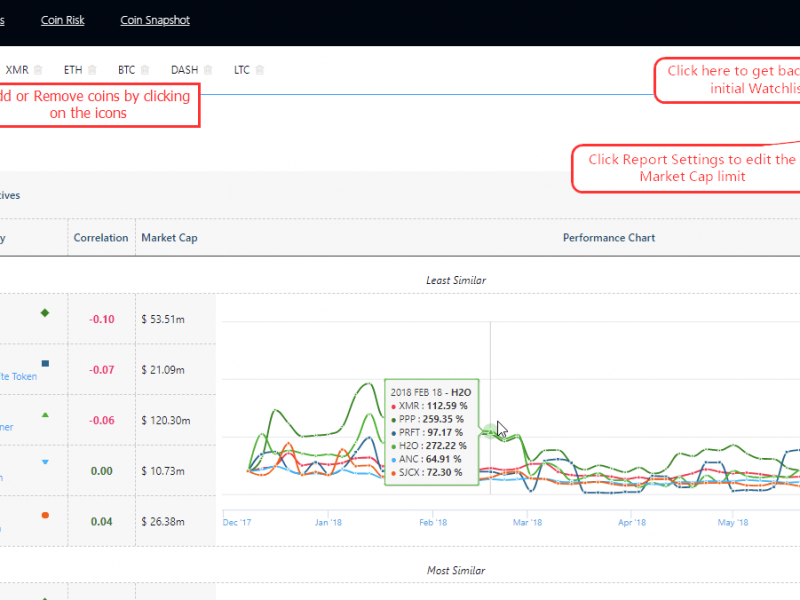
Task: Open the Coin Risk page
Action: pyautogui.click(x=62, y=20)
